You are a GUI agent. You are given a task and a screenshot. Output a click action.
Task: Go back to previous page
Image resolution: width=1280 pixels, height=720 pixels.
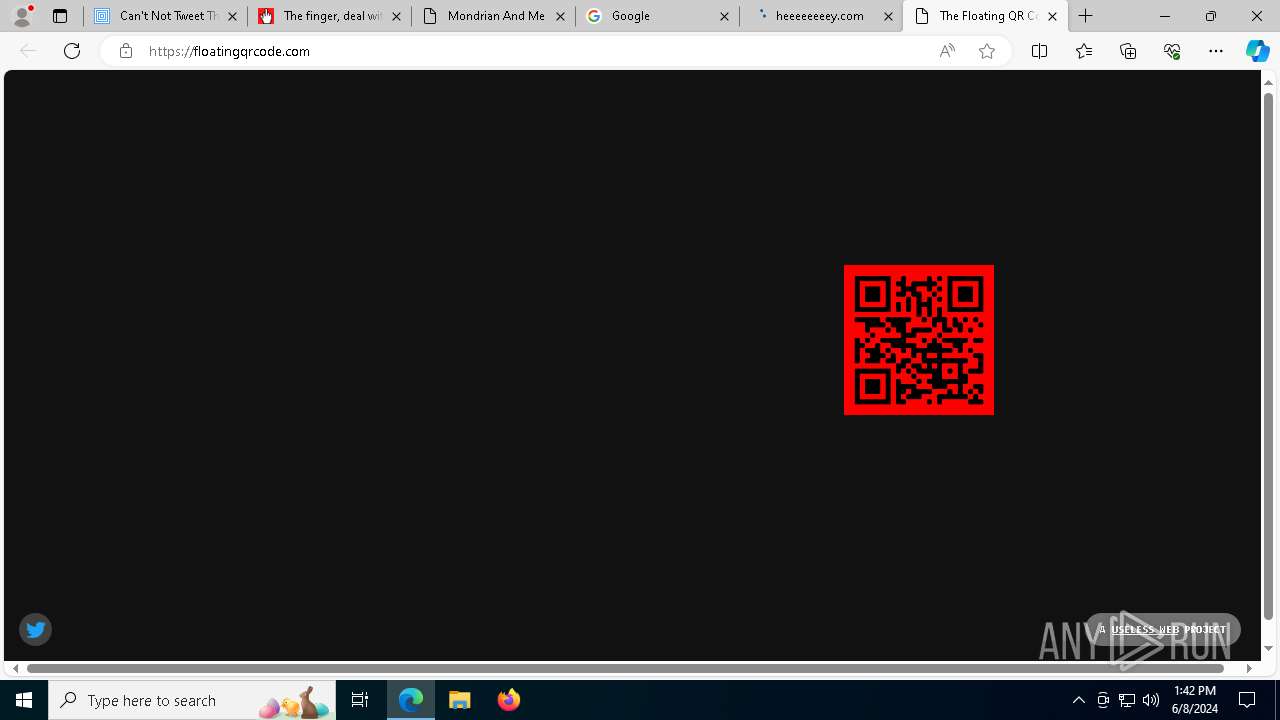[28, 51]
